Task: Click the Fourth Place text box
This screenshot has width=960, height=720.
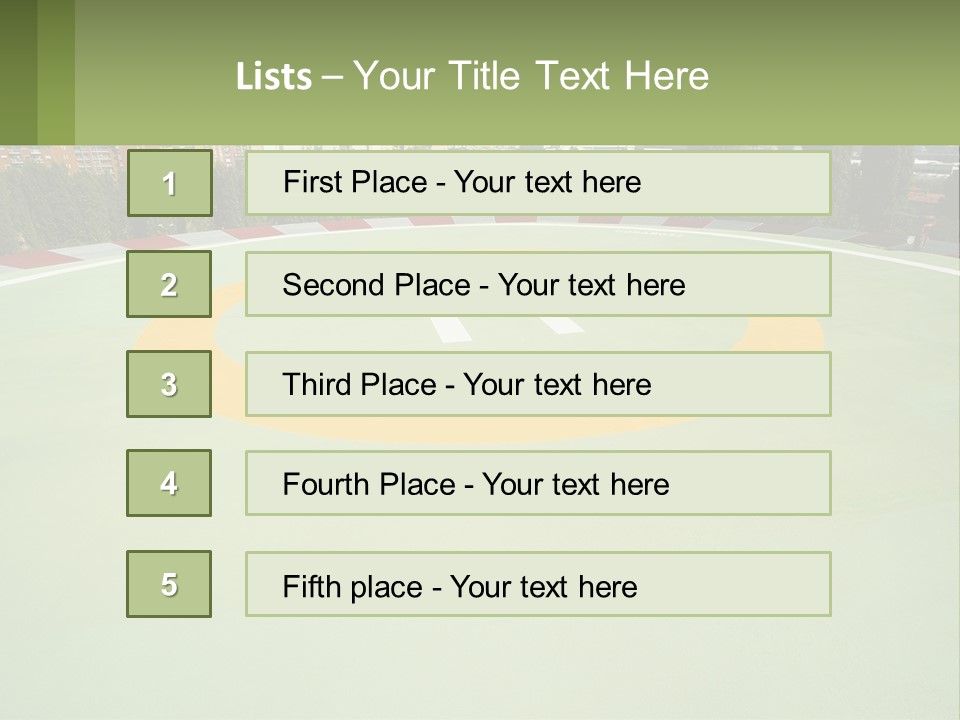Action: [538, 483]
